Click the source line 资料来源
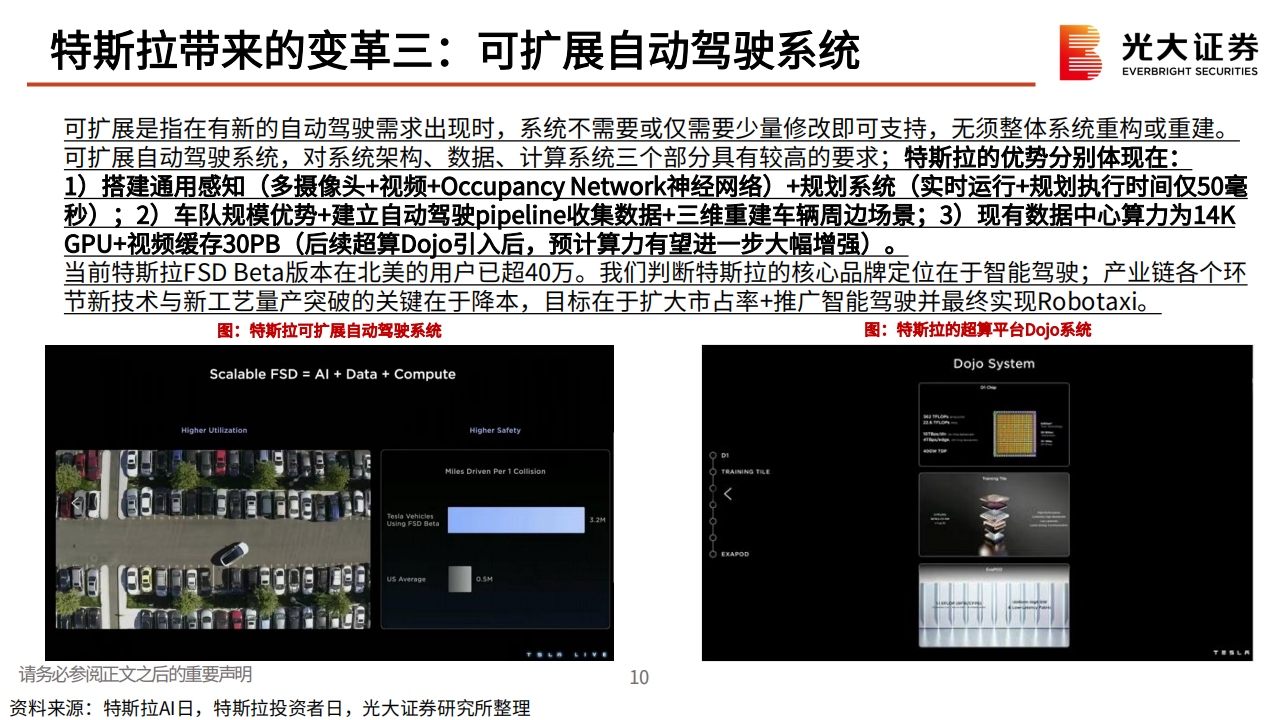 (x=269, y=708)
